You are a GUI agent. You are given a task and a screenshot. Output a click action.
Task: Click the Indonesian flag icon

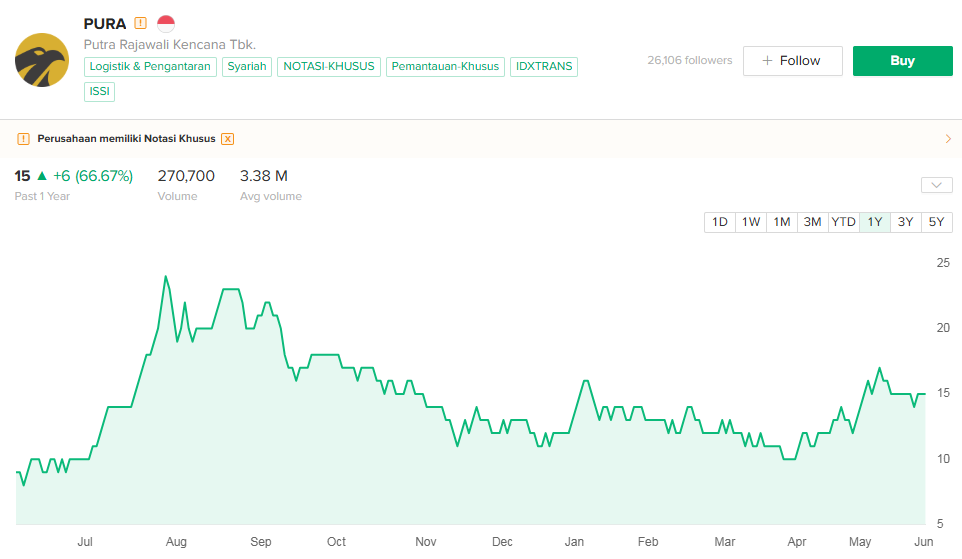(x=166, y=23)
